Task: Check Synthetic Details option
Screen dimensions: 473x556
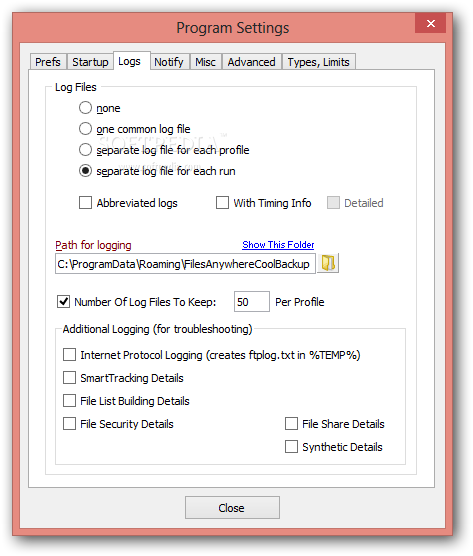Action: point(291,447)
